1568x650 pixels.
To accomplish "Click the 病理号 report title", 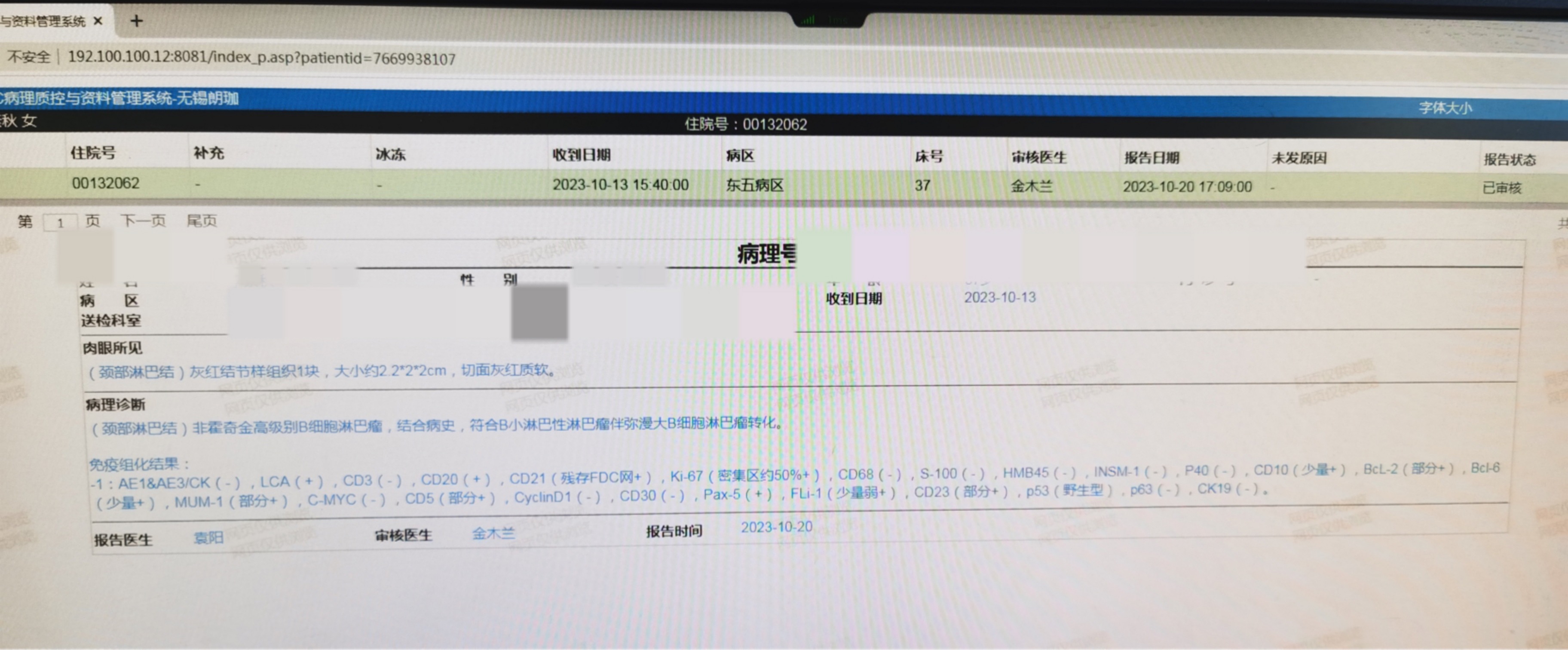I will (x=766, y=254).
